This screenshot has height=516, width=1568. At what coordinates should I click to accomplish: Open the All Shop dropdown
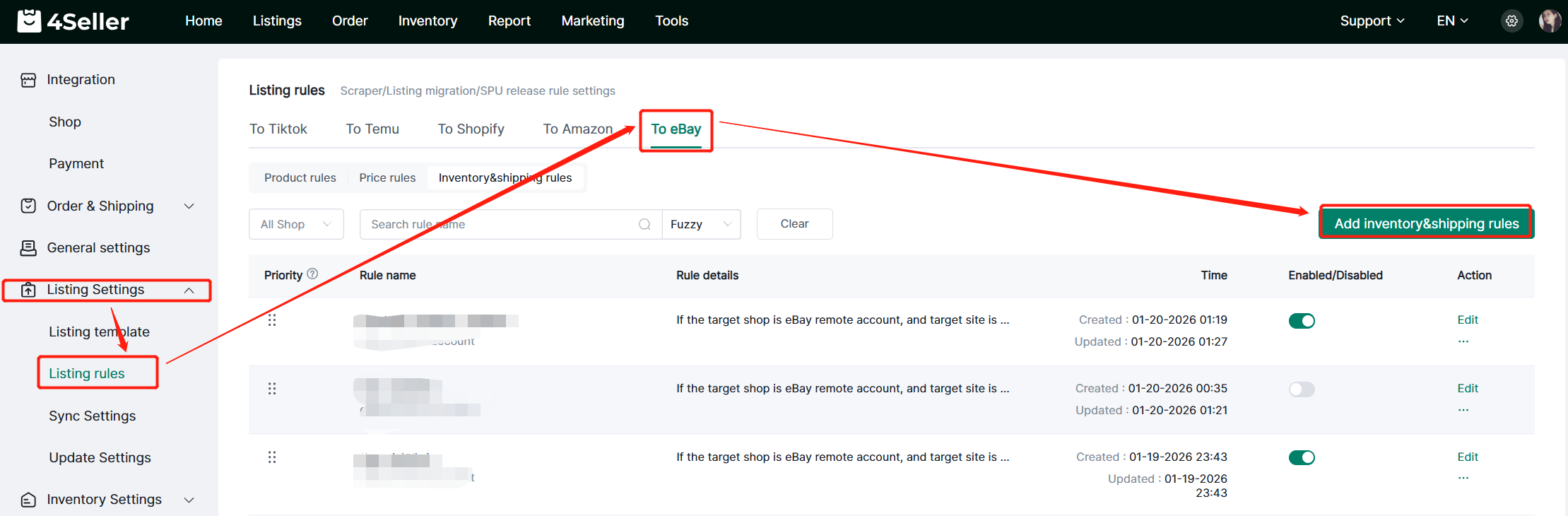click(296, 224)
